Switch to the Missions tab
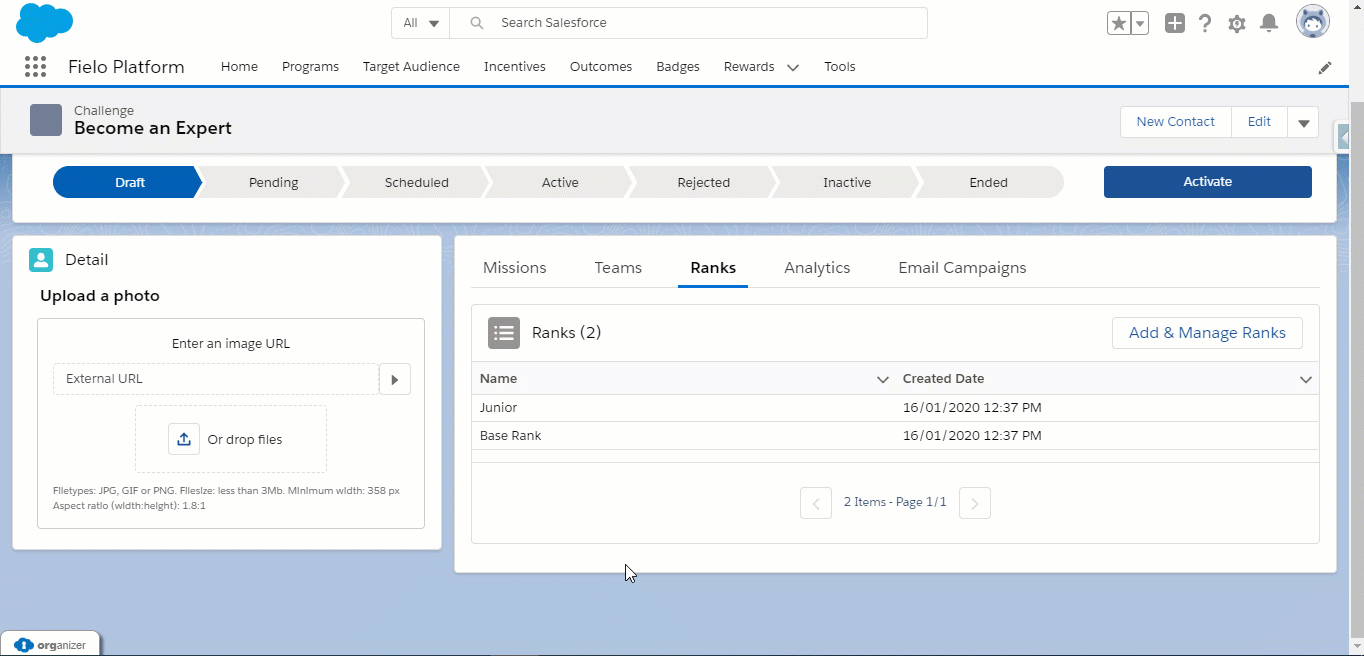 [515, 268]
